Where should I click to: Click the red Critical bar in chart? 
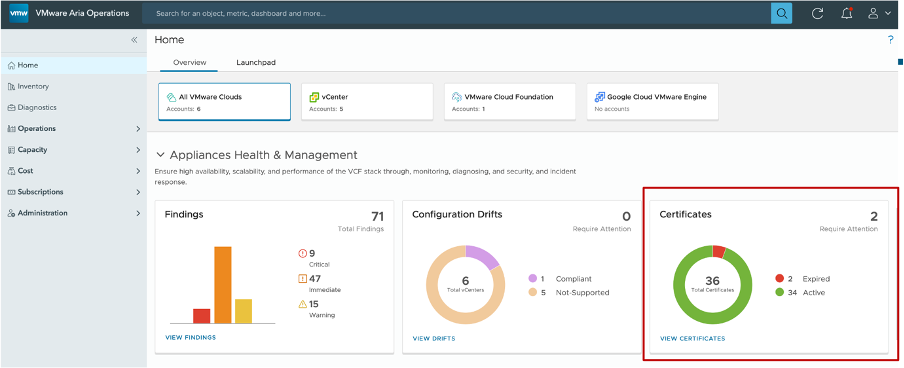[x=202, y=316]
